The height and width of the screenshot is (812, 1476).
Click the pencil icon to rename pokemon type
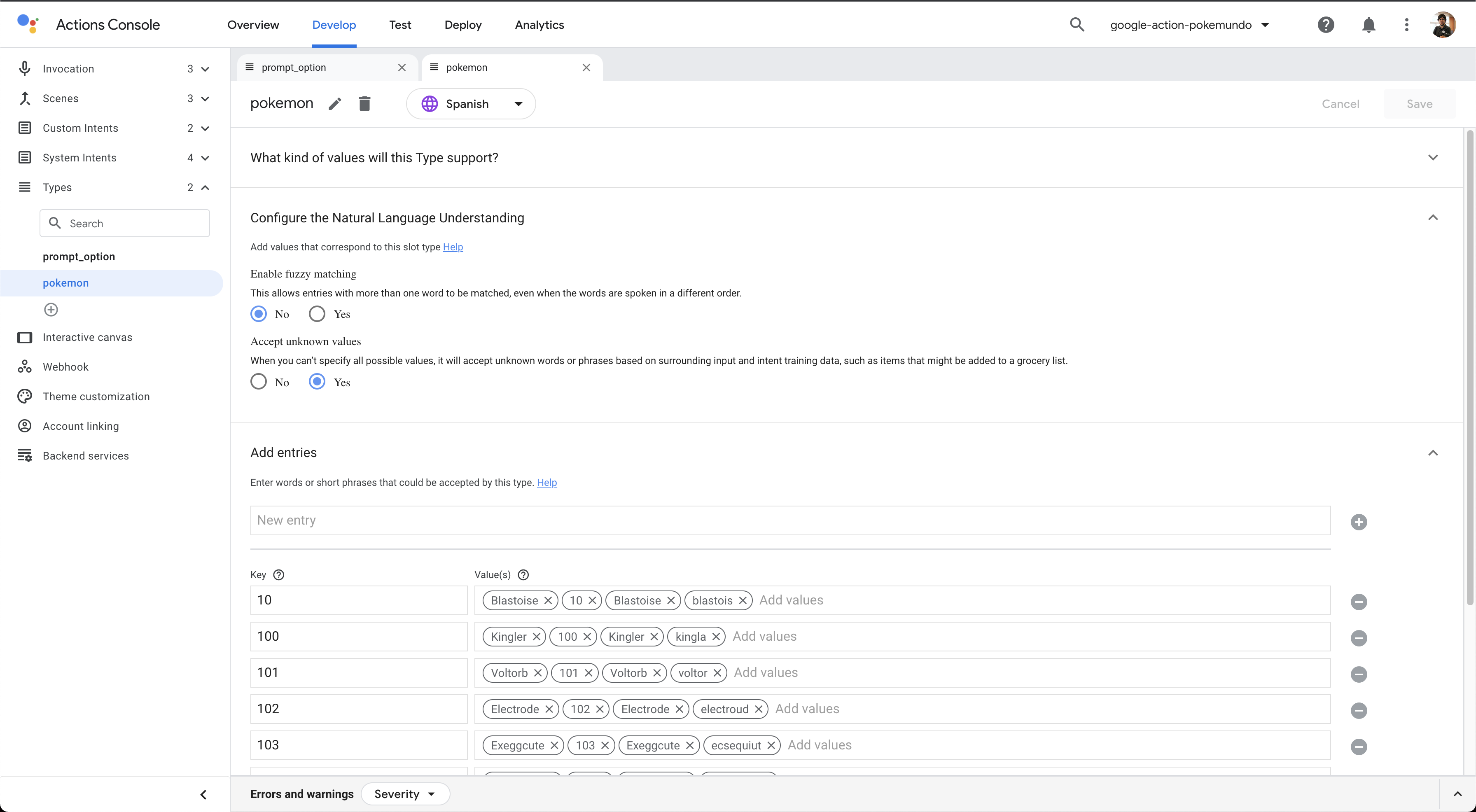[x=335, y=104]
